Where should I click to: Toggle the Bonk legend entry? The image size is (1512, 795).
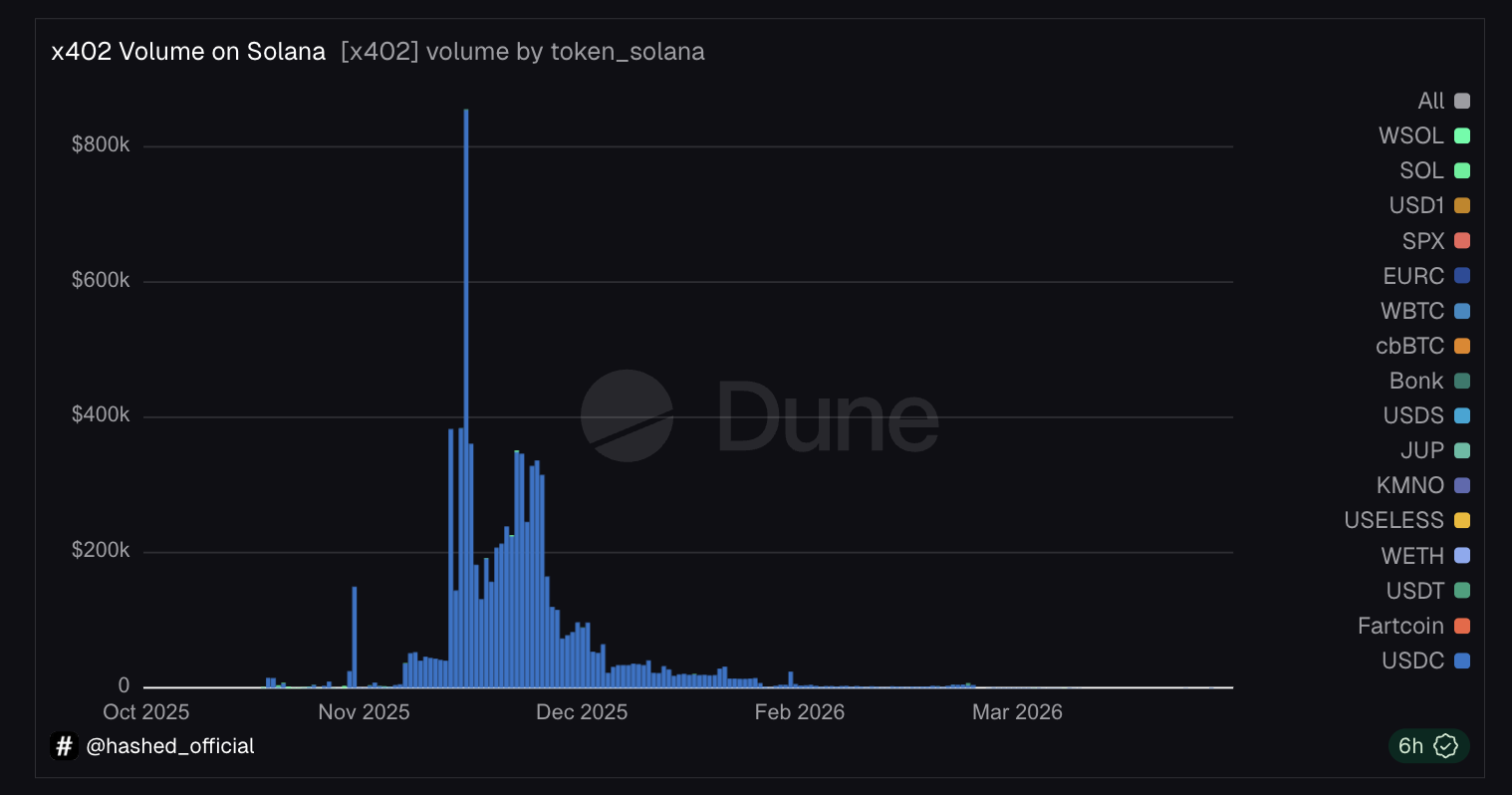(1429, 381)
